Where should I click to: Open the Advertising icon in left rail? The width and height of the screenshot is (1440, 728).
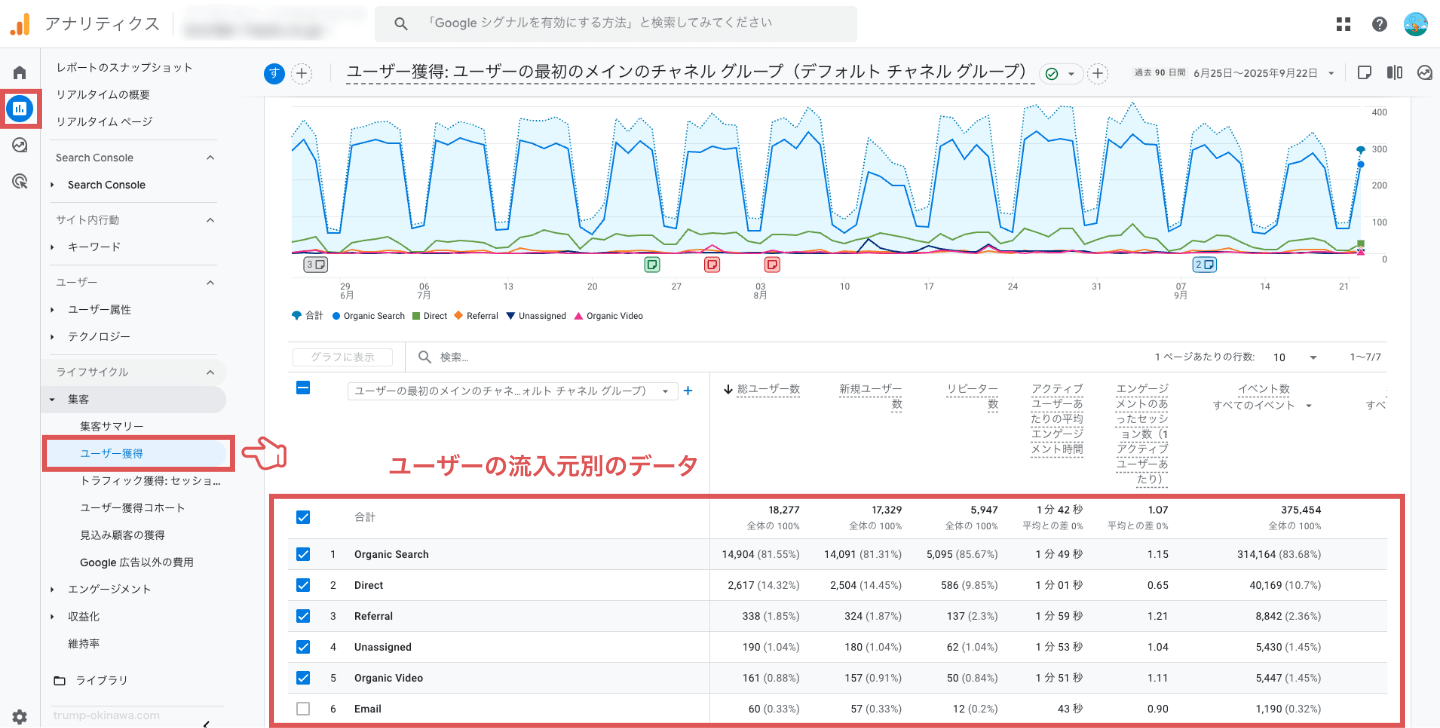(19, 181)
